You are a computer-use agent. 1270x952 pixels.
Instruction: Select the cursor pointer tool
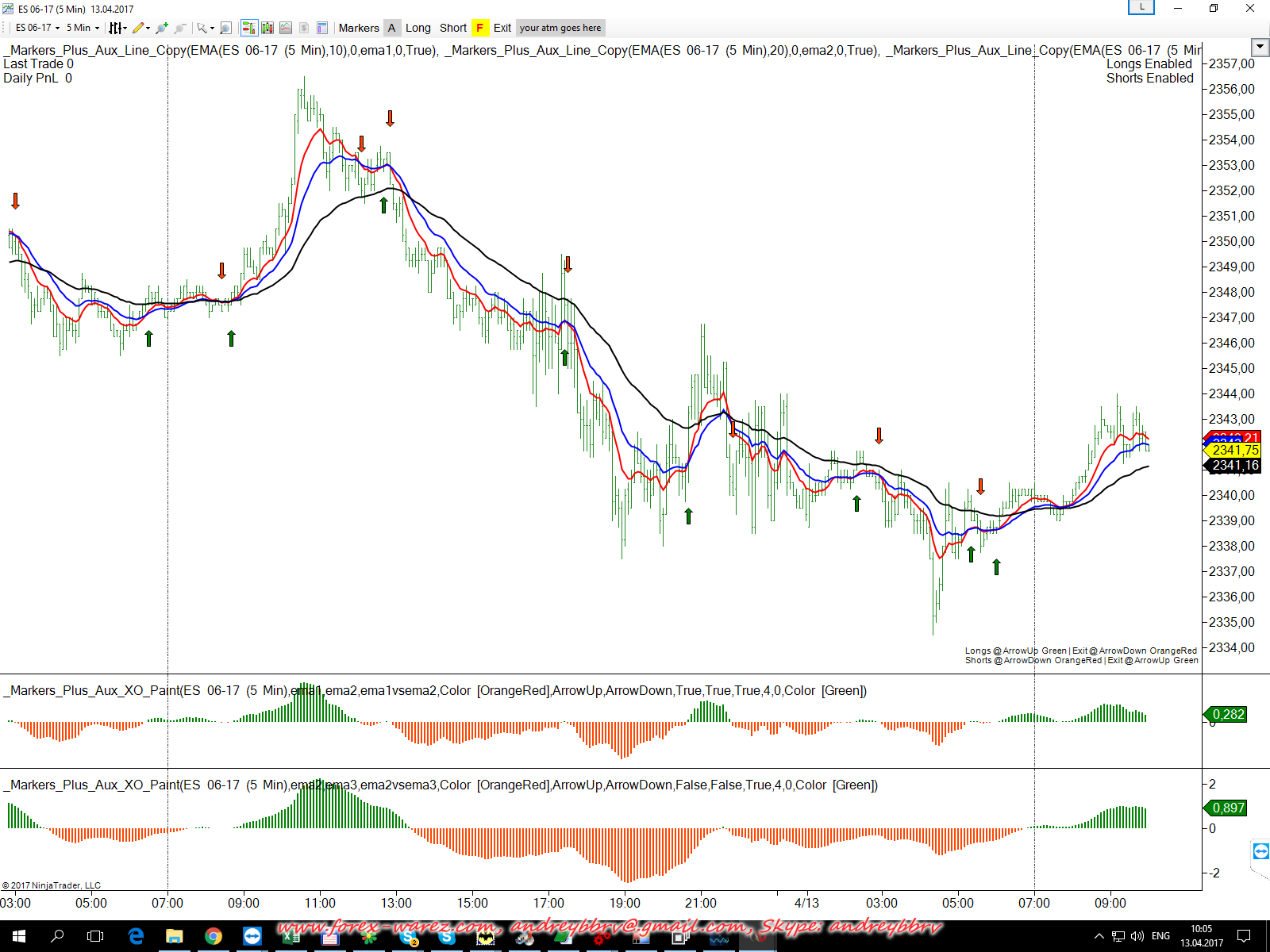202,28
